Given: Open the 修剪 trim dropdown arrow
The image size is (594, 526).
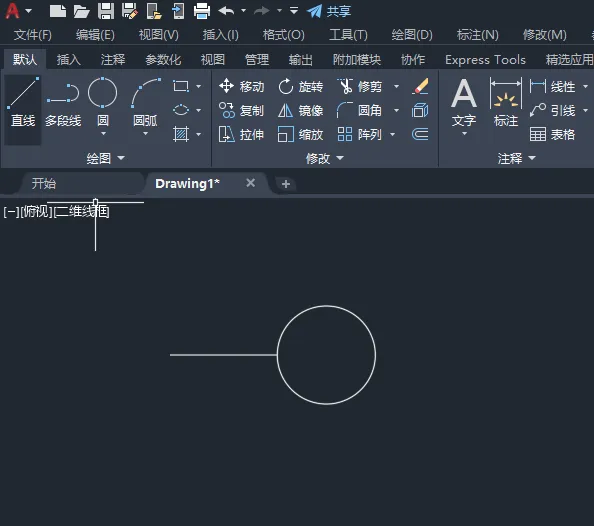Looking at the screenshot, I should point(396,87).
